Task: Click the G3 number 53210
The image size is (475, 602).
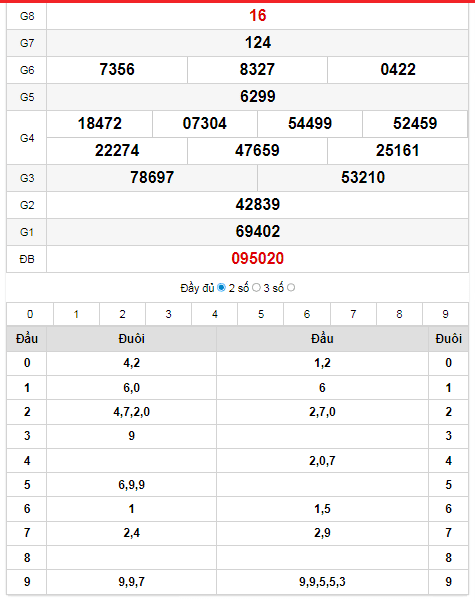Action: (x=363, y=177)
